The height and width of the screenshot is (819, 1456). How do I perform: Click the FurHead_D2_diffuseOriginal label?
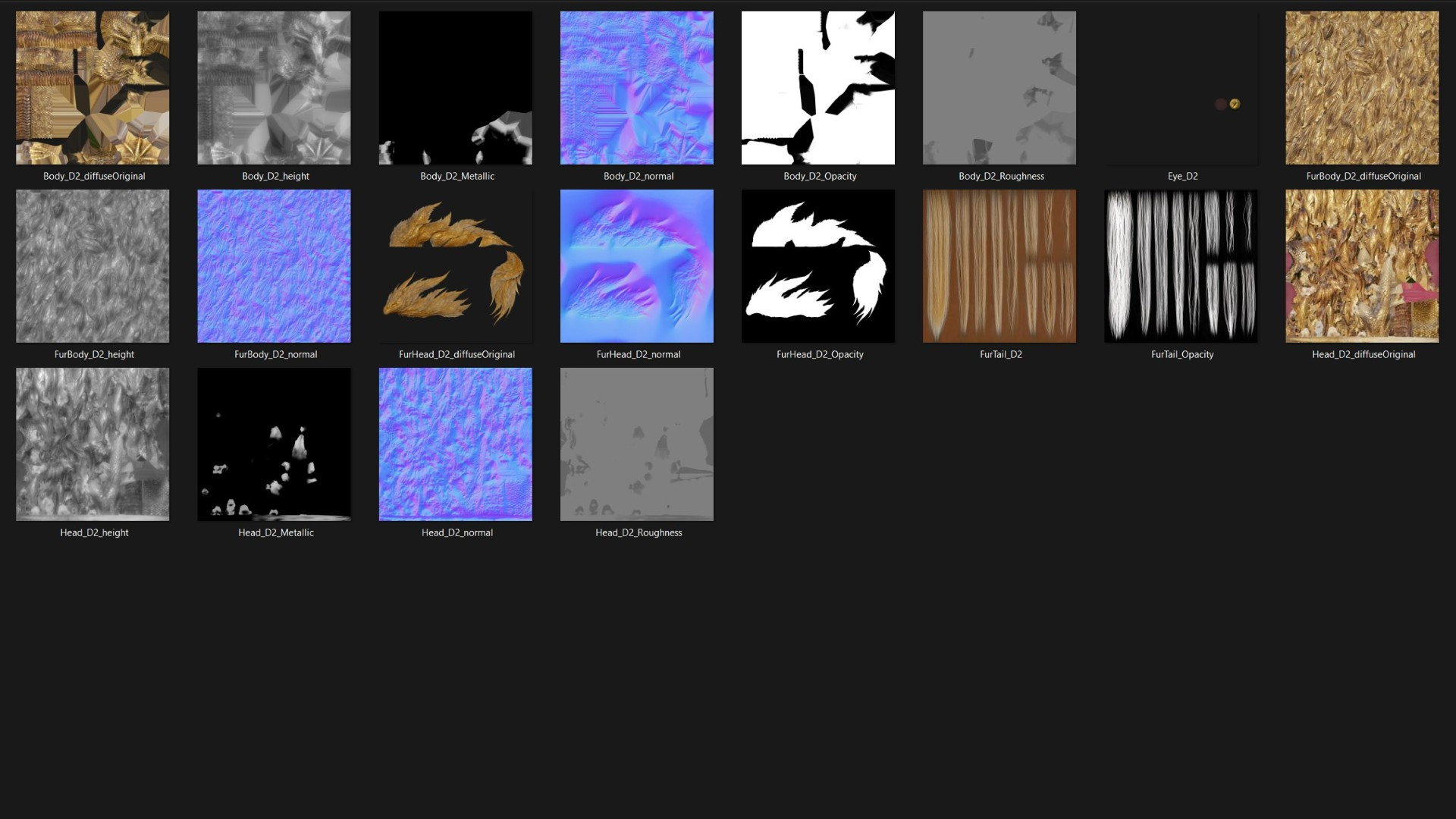click(457, 354)
